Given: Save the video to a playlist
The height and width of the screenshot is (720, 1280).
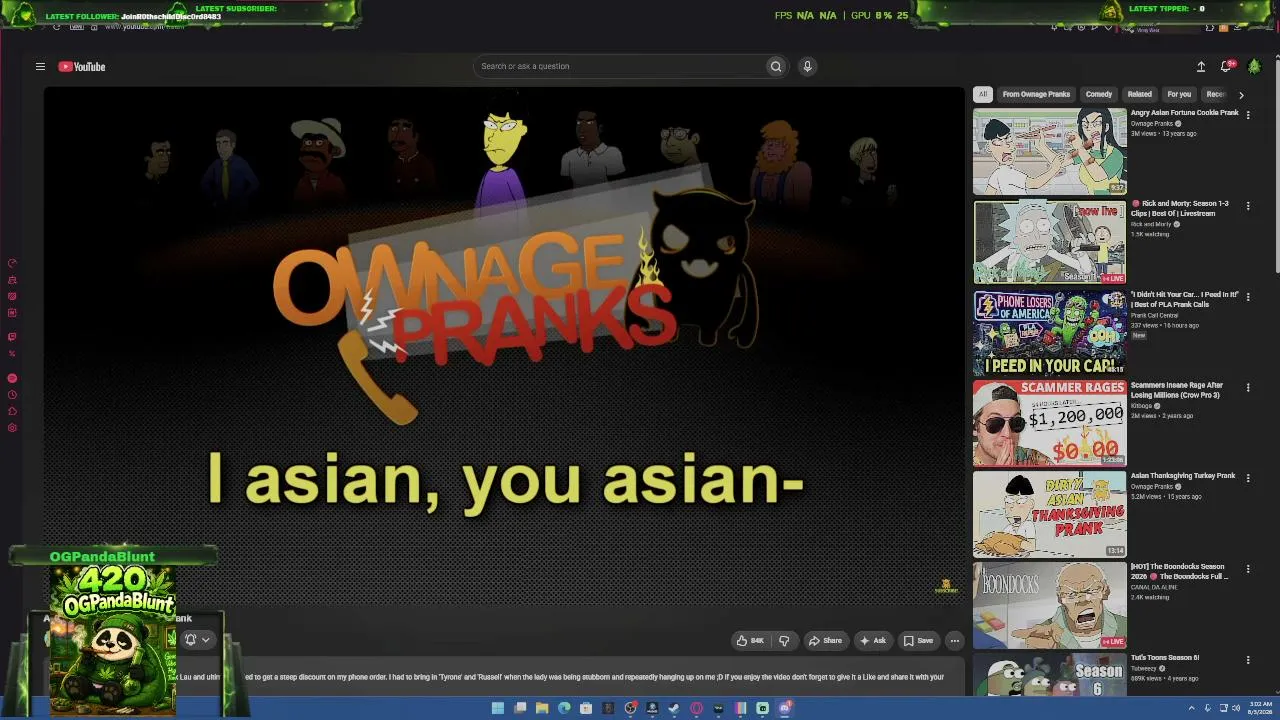Looking at the screenshot, I should (918, 641).
